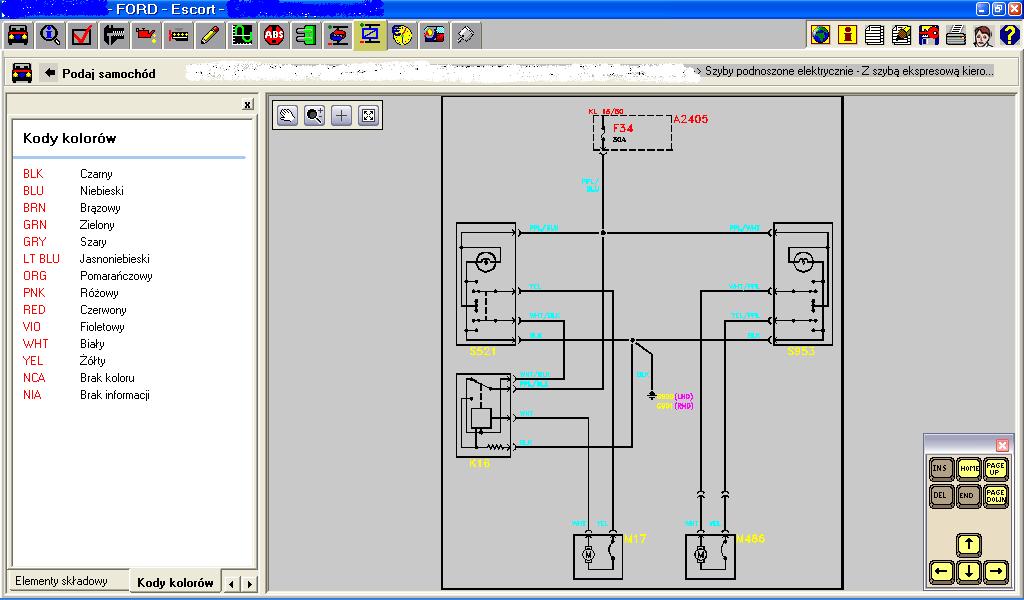Click the right arrow key on the keypad
The width and height of the screenshot is (1024, 600).
click(x=996, y=572)
